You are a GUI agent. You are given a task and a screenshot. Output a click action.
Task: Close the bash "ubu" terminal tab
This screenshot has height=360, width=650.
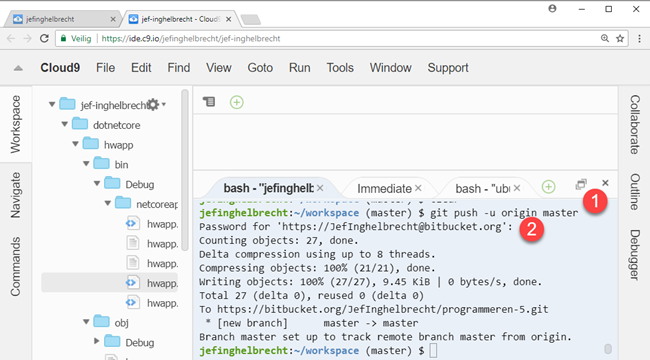517,188
